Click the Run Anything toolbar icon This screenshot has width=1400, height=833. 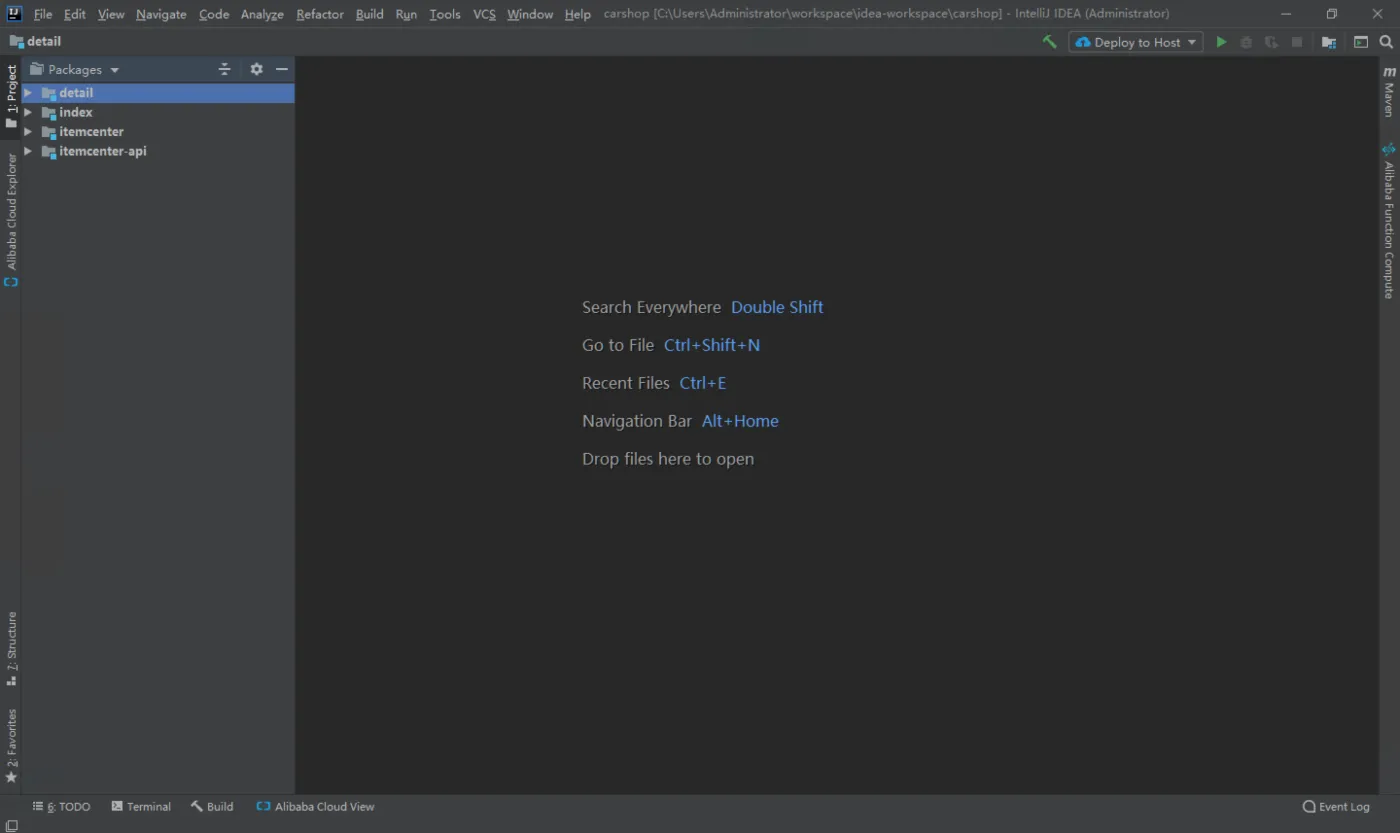[x=1361, y=42]
